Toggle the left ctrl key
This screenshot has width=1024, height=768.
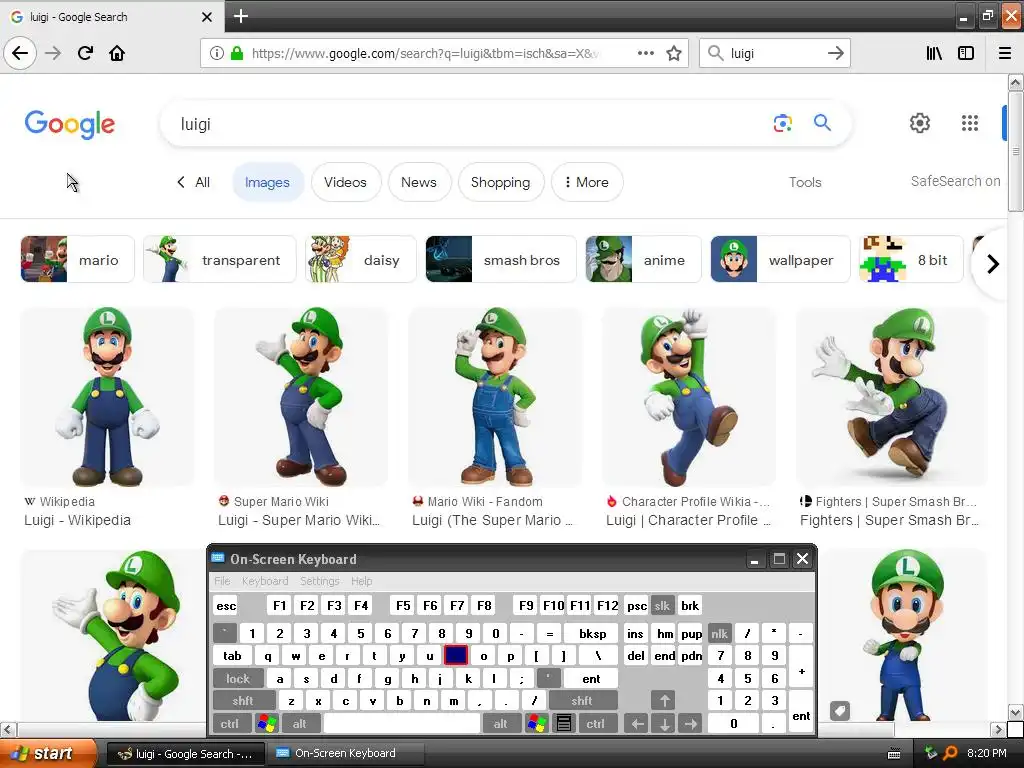coord(230,724)
